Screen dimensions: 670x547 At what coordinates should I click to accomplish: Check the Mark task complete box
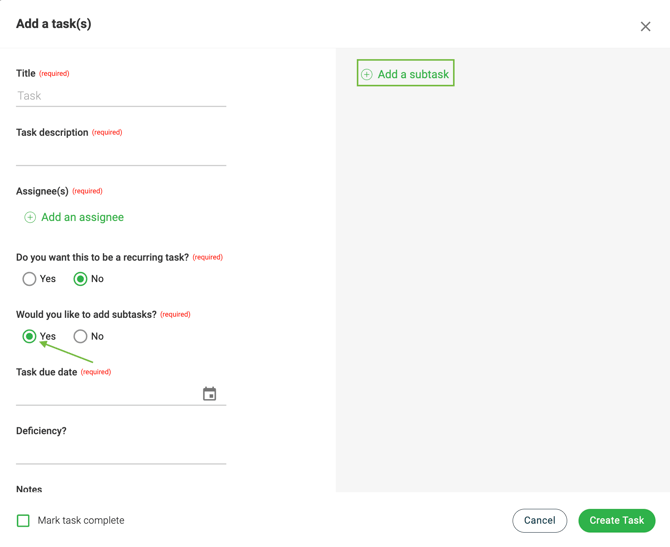coord(23,521)
